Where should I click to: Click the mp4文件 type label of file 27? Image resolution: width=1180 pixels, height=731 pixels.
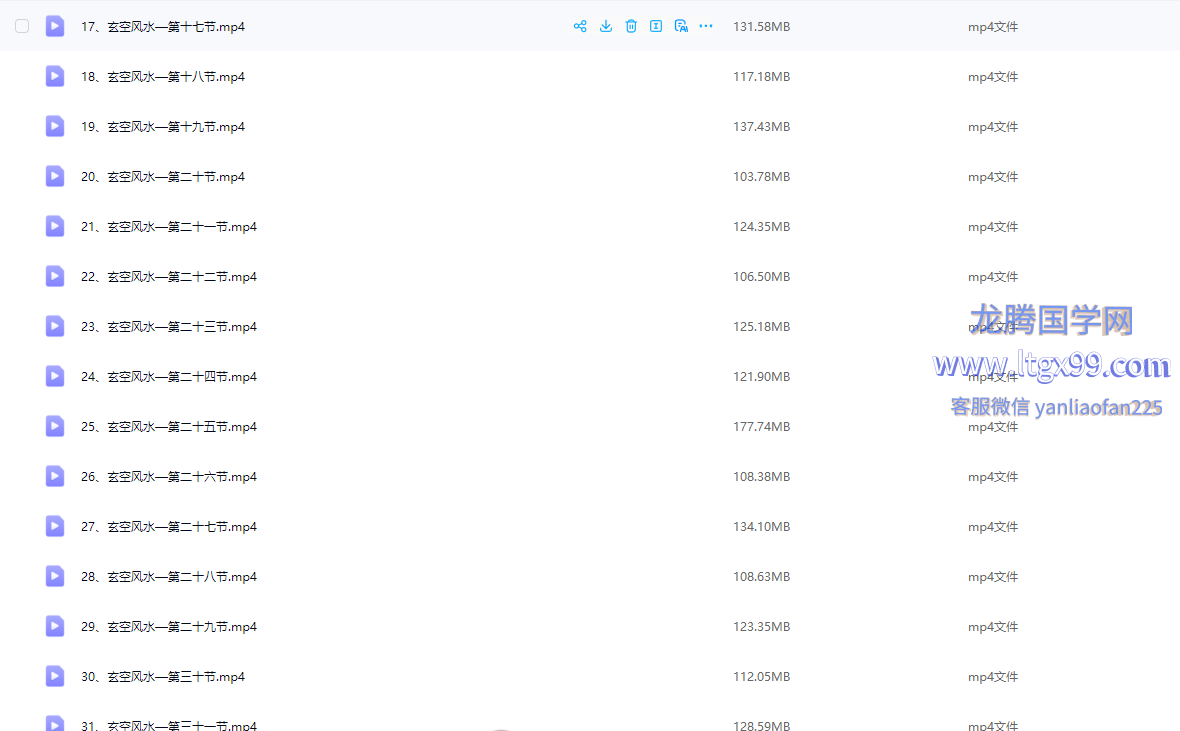click(992, 527)
